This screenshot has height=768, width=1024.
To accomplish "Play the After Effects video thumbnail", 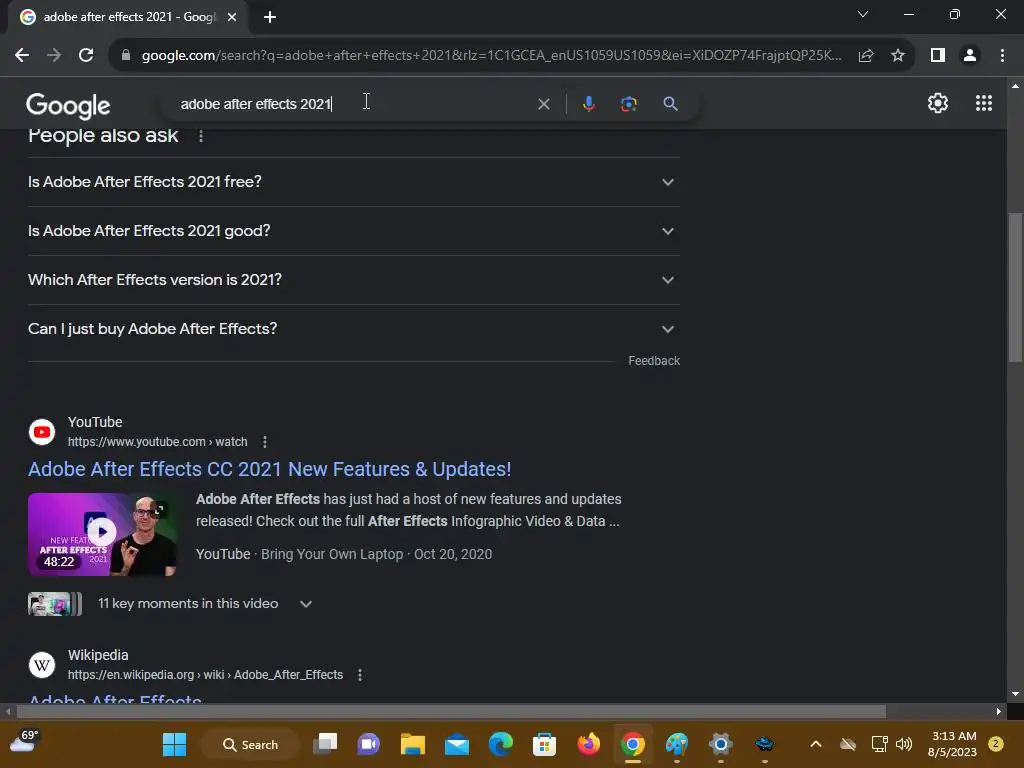I will pyautogui.click(x=103, y=534).
